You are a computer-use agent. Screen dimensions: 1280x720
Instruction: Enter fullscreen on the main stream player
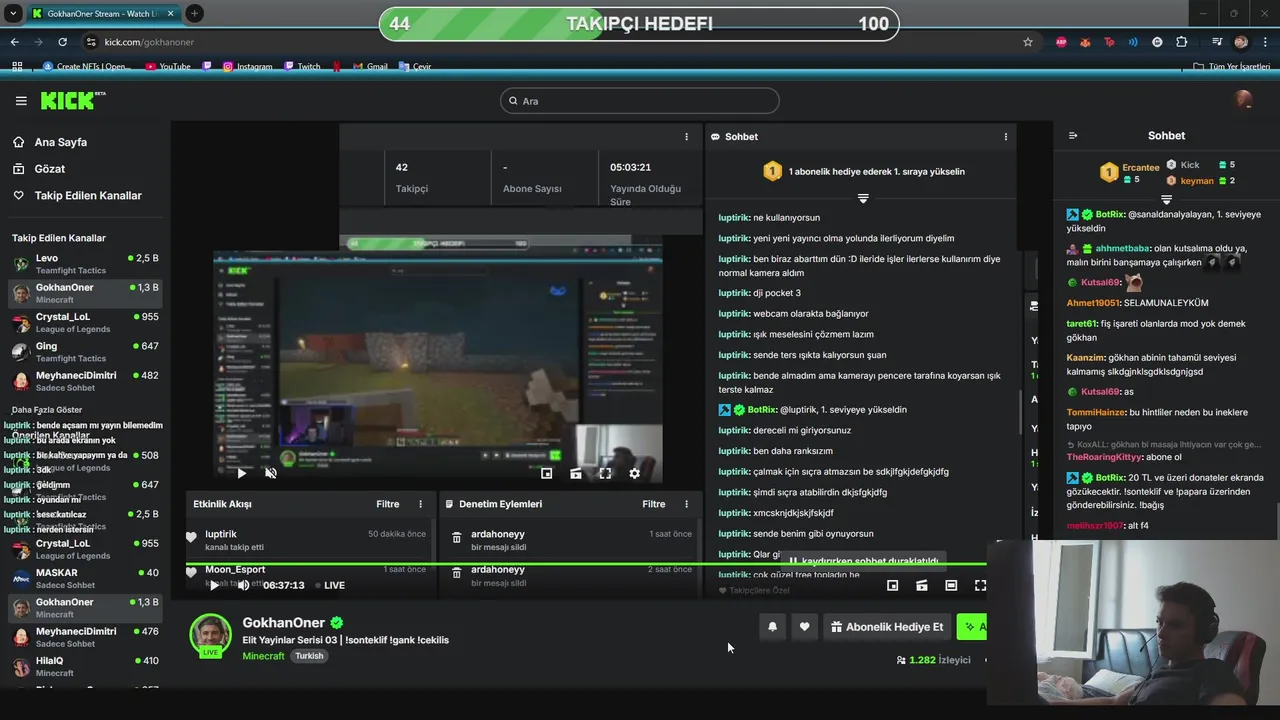point(980,585)
